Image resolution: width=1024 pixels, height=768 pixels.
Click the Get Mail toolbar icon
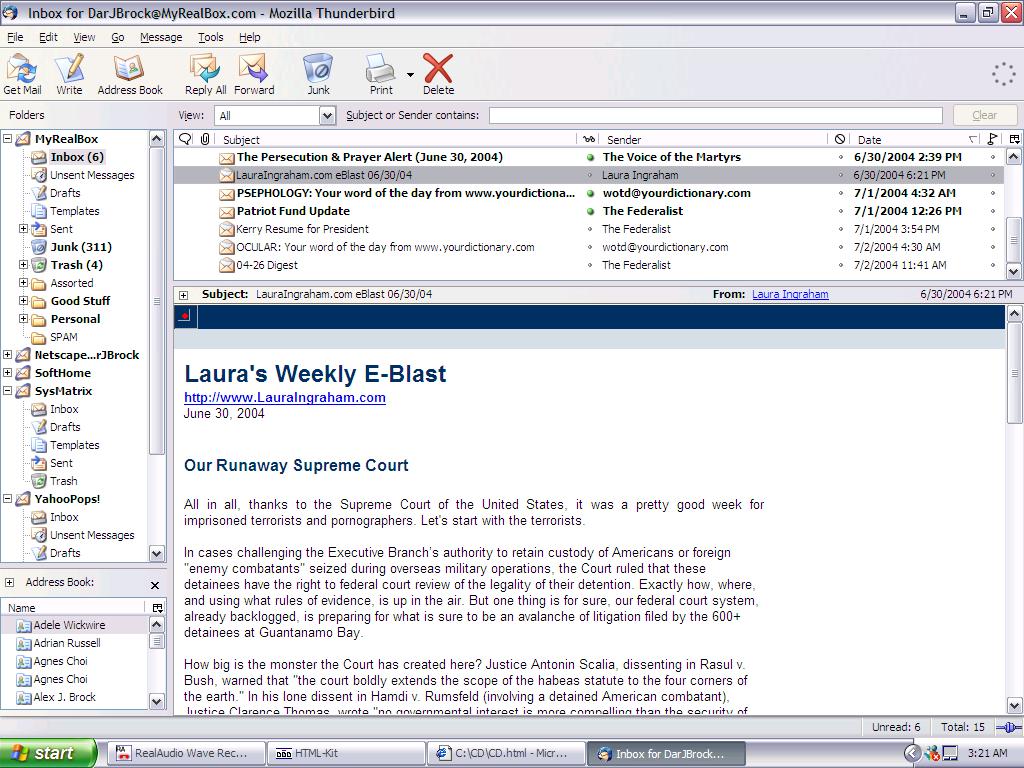[22, 74]
